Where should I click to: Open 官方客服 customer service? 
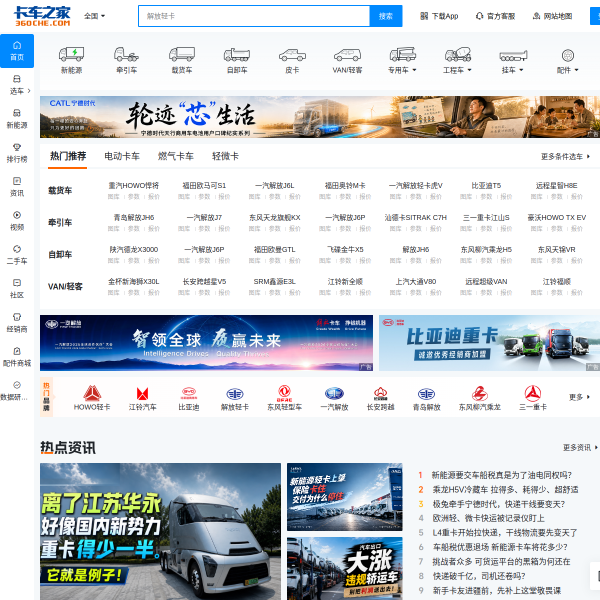point(495,16)
